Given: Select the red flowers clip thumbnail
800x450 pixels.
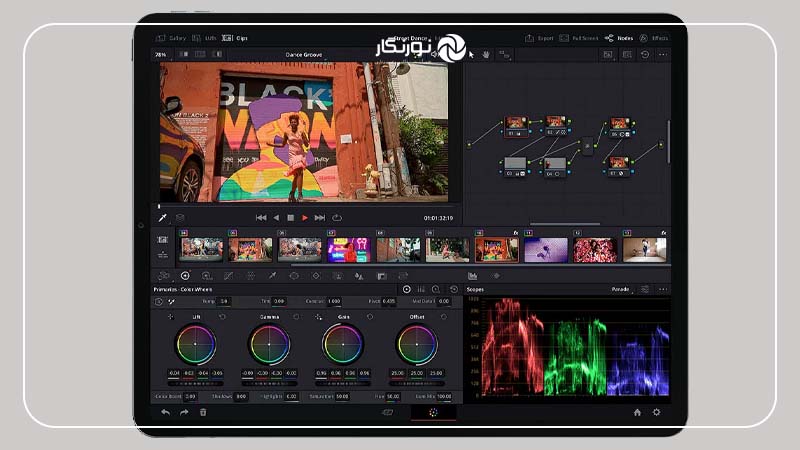Looking at the screenshot, I should pyautogui.click(x=595, y=249).
